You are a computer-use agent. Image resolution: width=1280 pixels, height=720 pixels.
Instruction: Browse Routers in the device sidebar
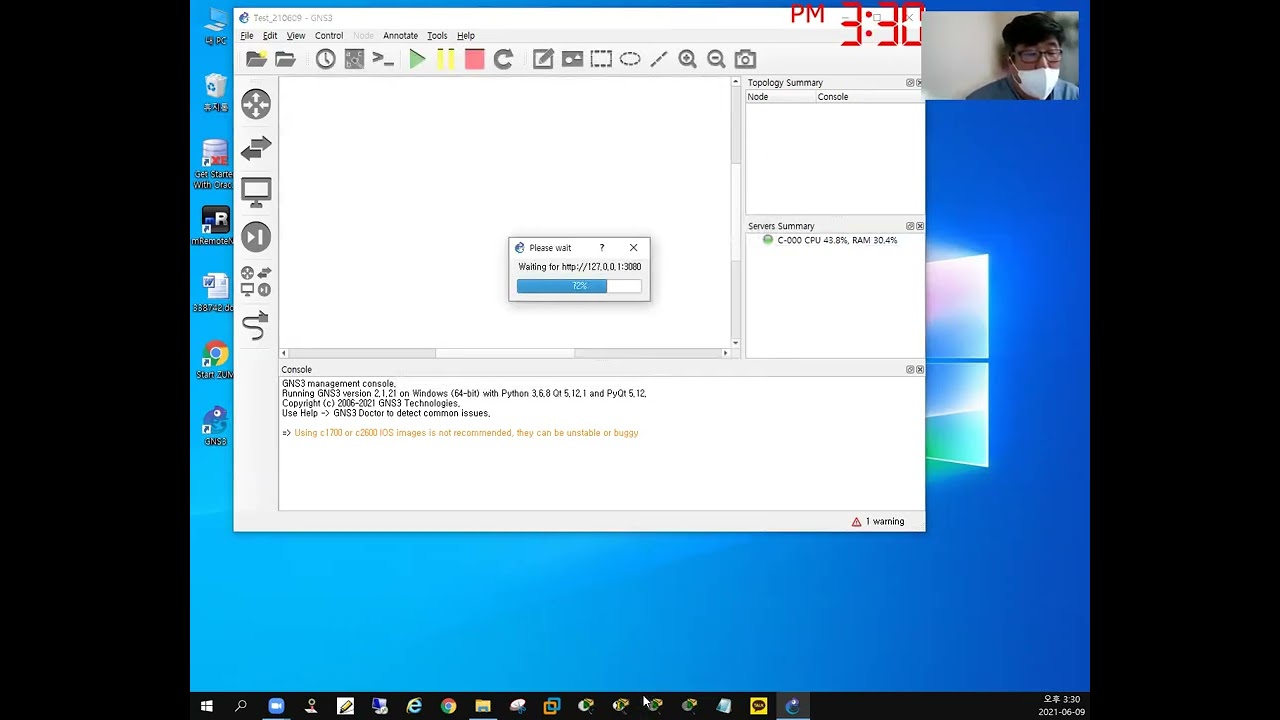[x=256, y=104]
